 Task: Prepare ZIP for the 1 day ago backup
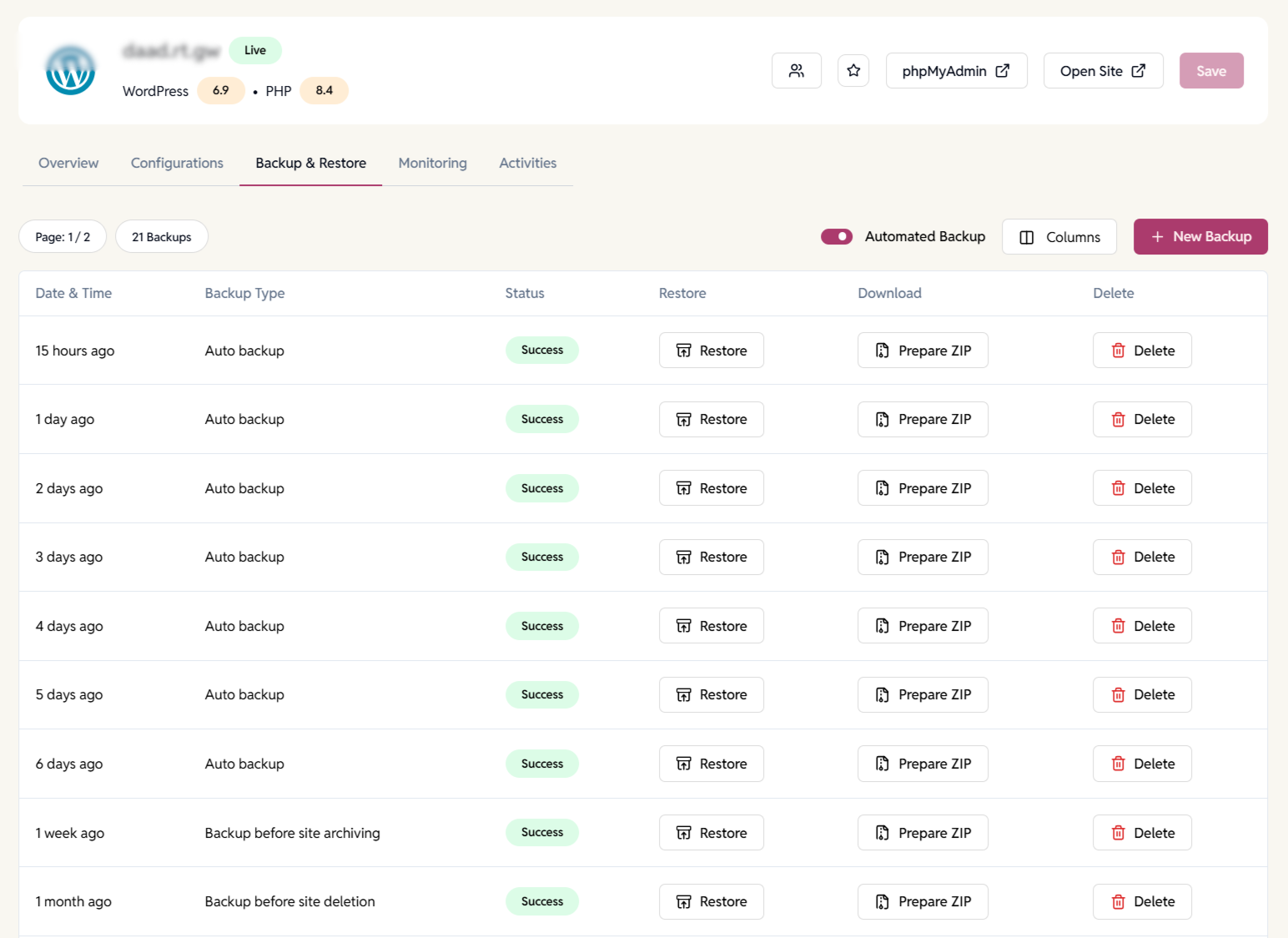pos(923,419)
